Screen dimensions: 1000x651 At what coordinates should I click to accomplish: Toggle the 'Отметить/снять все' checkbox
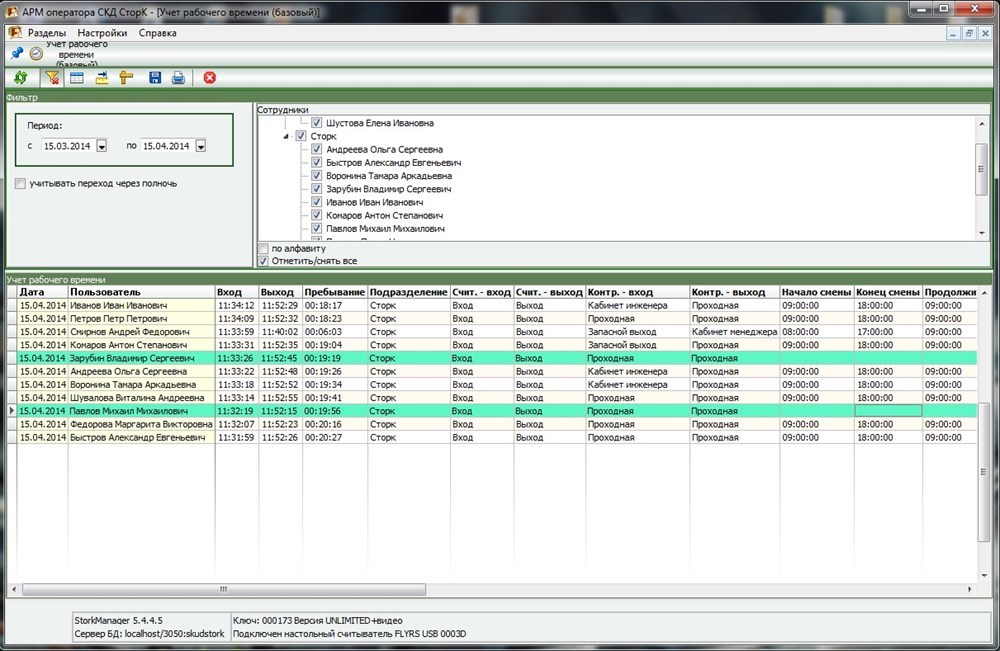pos(263,261)
